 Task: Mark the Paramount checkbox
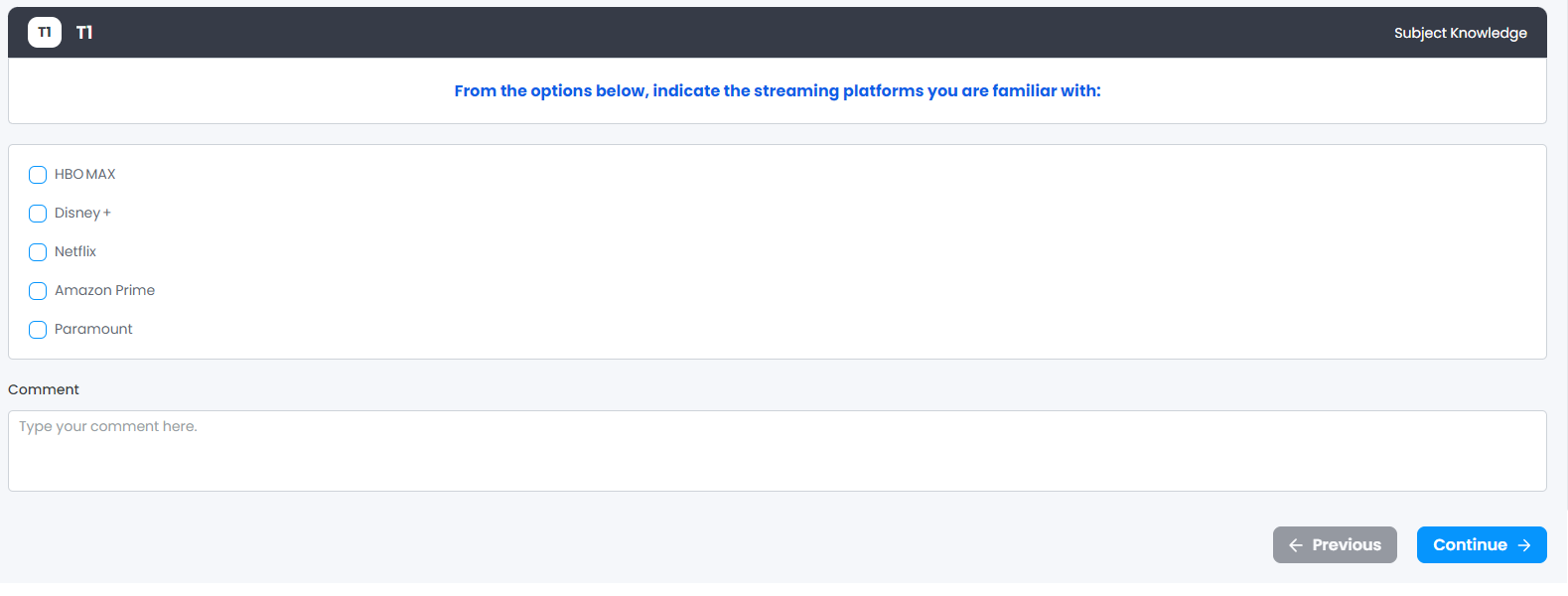pos(38,330)
